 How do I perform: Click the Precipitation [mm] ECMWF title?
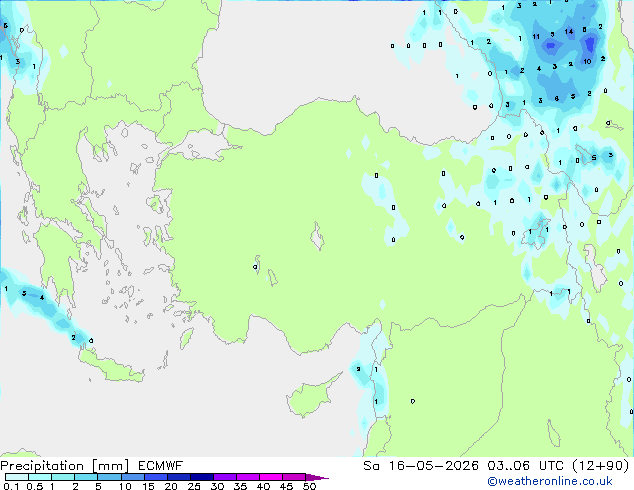pos(91,466)
